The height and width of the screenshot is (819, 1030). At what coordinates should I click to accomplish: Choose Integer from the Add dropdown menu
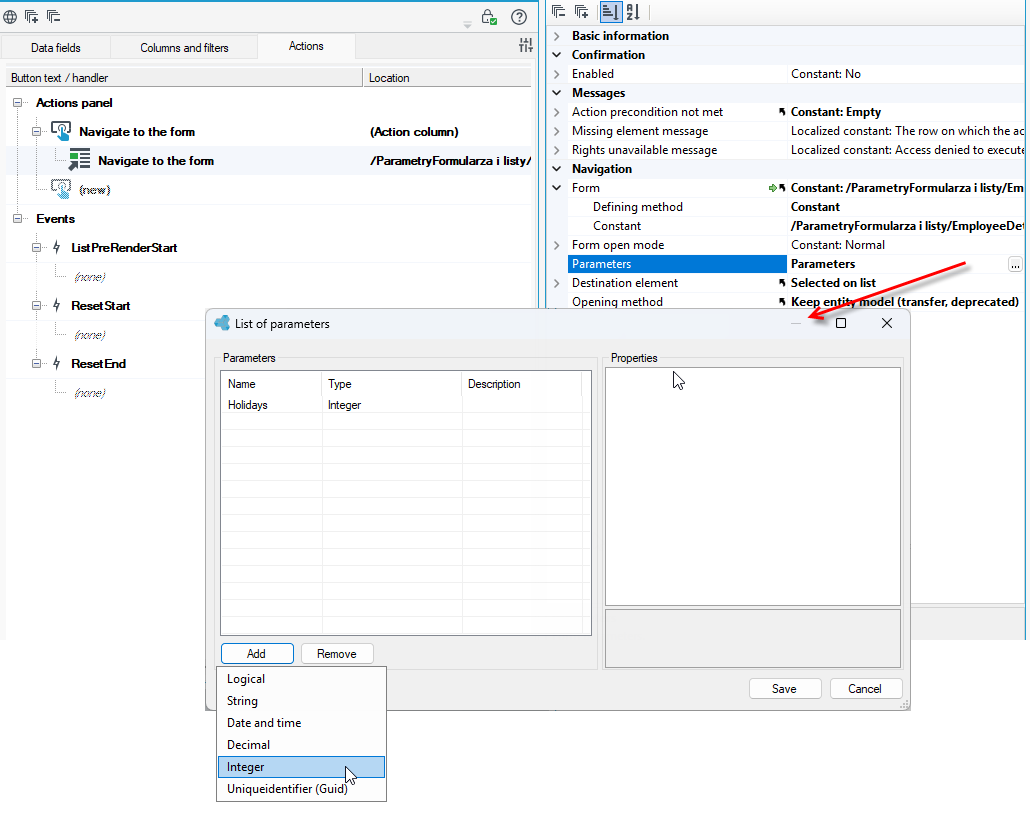click(301, 767)
